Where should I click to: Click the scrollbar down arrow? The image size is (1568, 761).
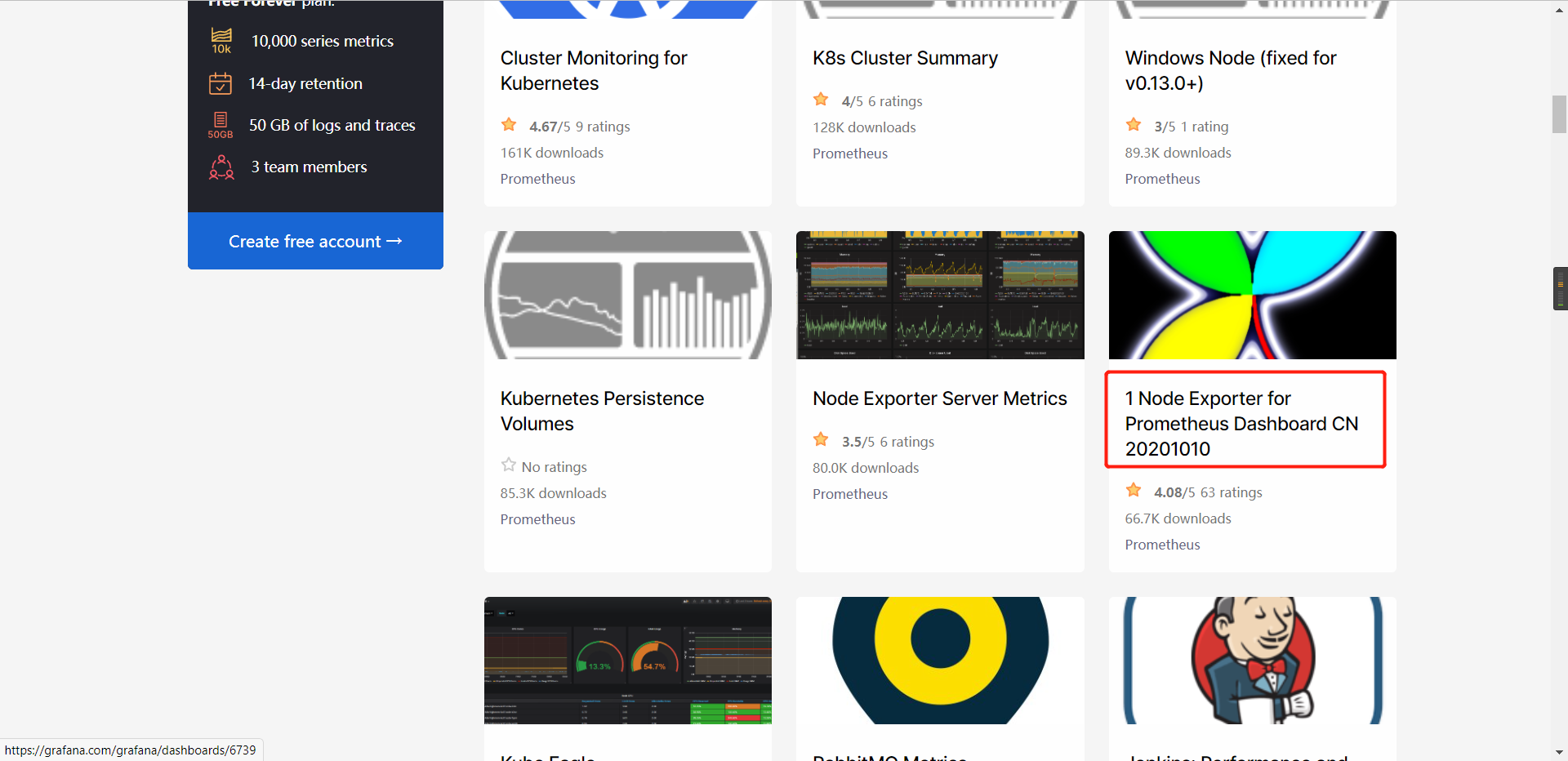pos(1559,752)
